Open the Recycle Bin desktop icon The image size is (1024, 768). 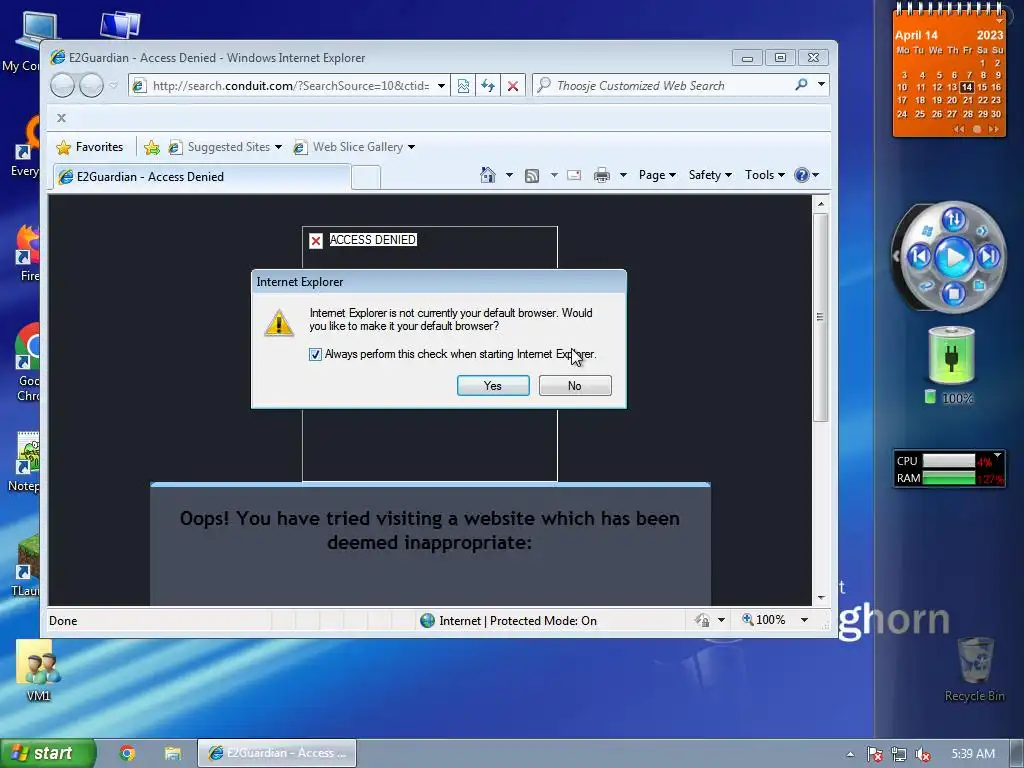974,669
